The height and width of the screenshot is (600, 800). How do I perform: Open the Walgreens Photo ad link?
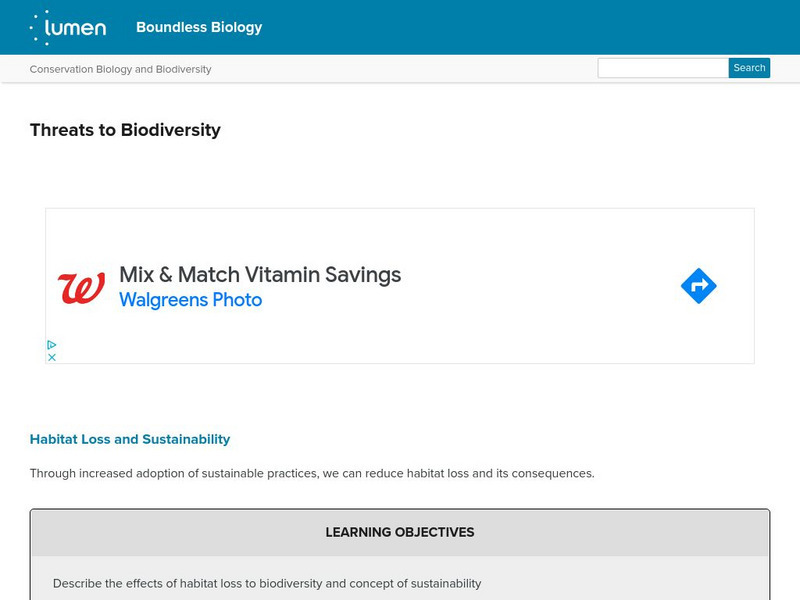pyautogui.click(x=190, y=300)
